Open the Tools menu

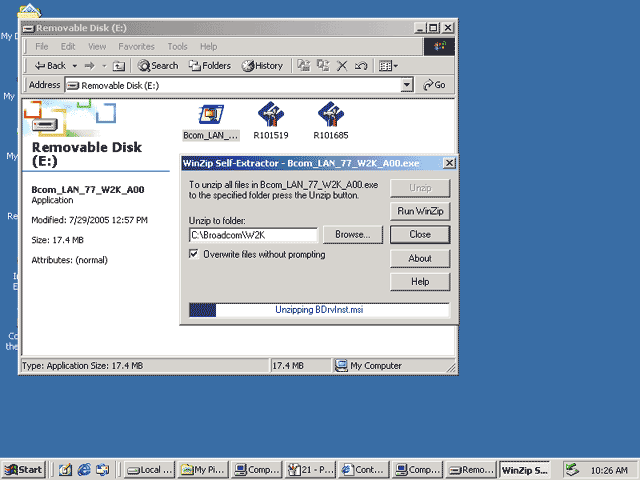pyautogui.click(x=177, y=47)
